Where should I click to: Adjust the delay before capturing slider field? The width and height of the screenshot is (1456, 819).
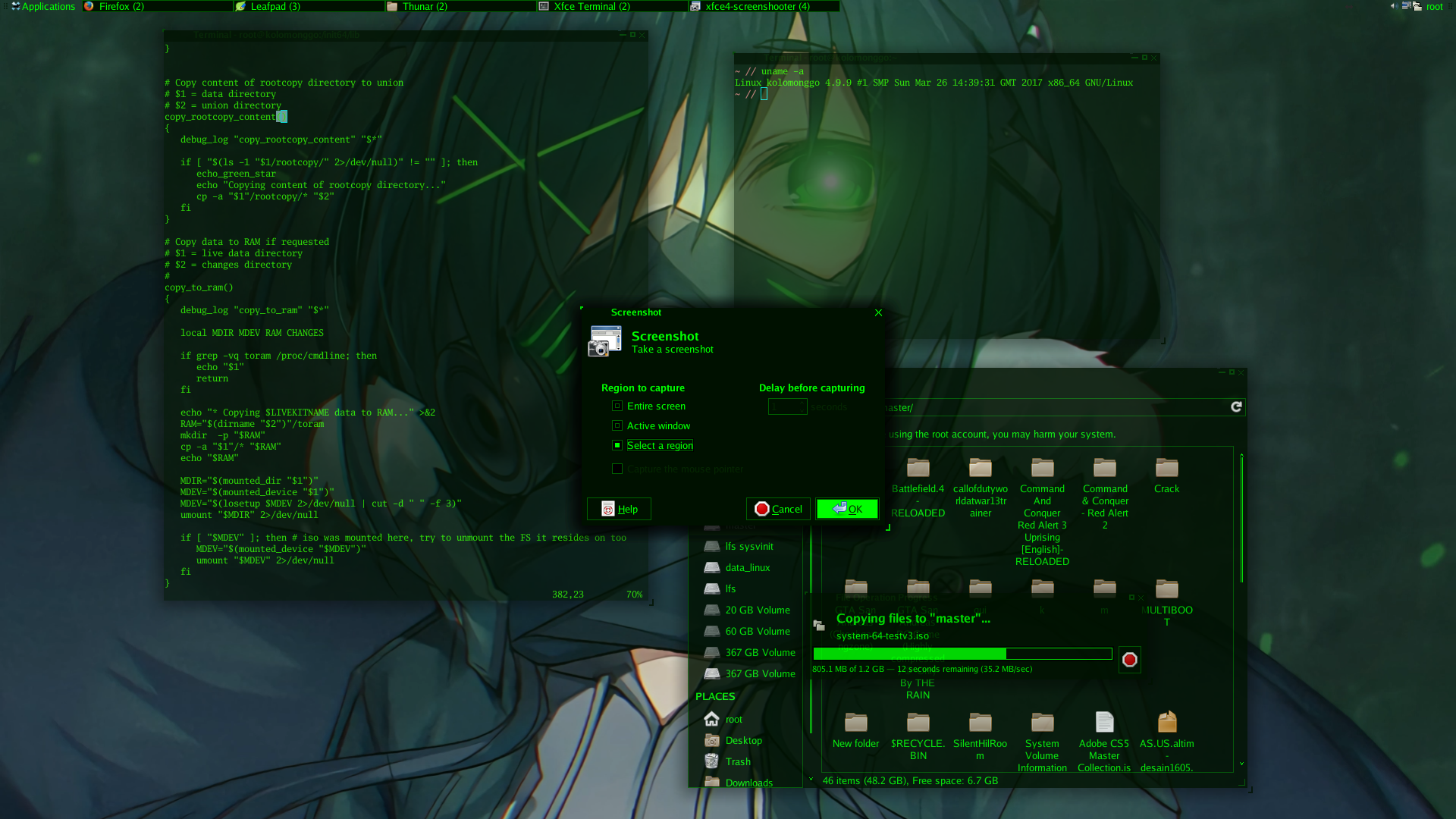[x=788, y=407]
